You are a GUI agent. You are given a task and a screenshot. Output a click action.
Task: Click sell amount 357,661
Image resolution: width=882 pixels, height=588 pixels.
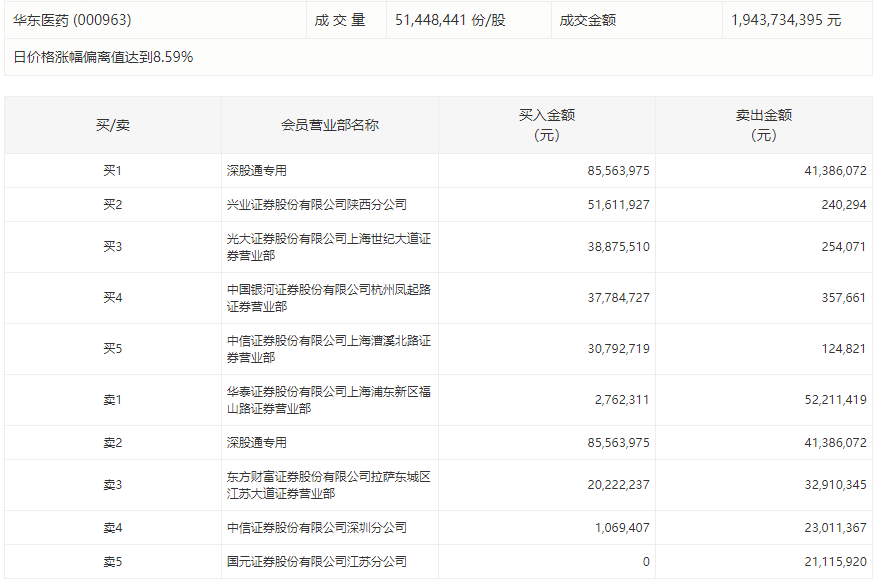(x=844, y=297)
